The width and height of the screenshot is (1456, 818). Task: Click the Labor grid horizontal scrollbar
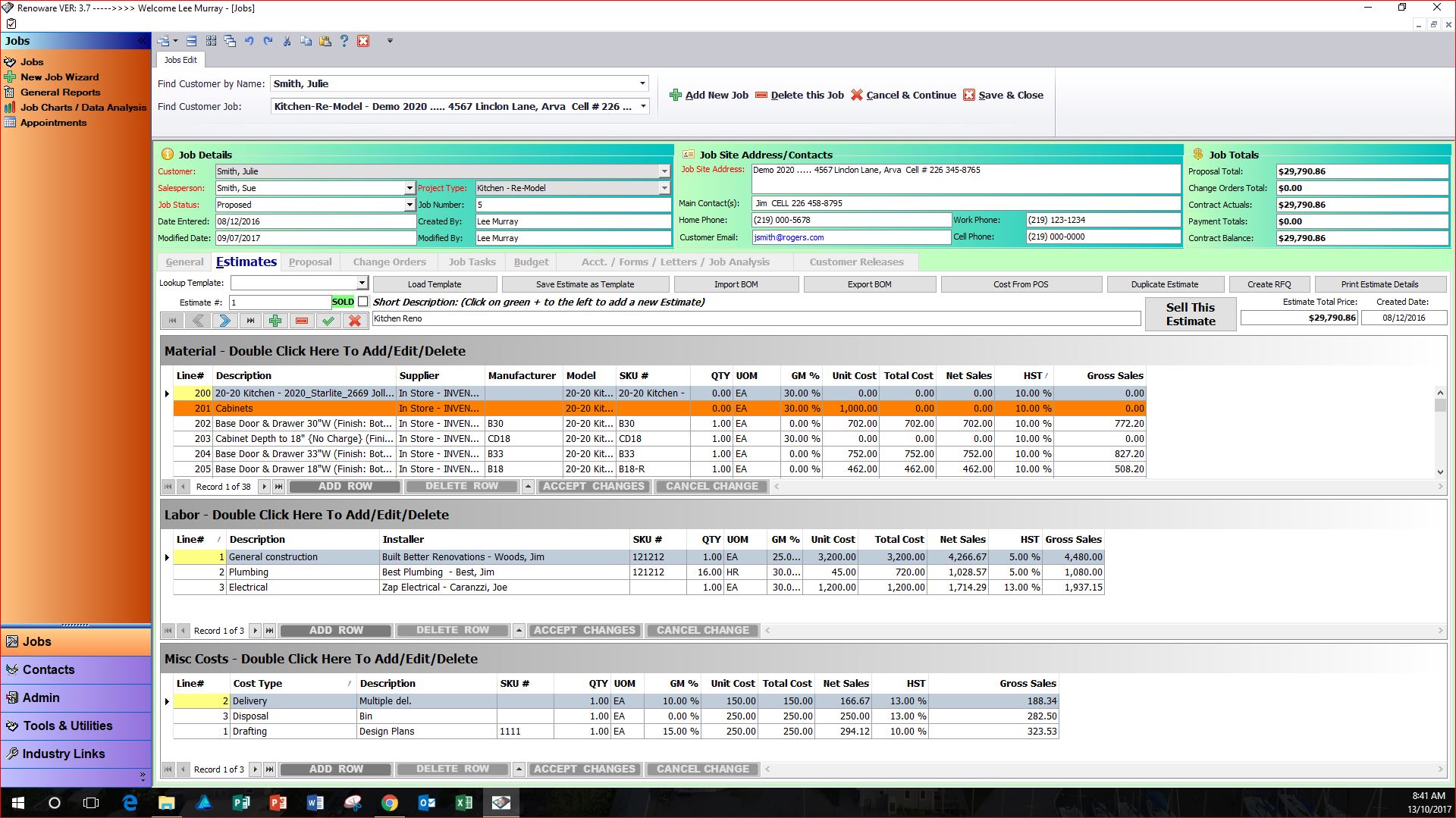pyautogui.click(x=1103, y=631)
